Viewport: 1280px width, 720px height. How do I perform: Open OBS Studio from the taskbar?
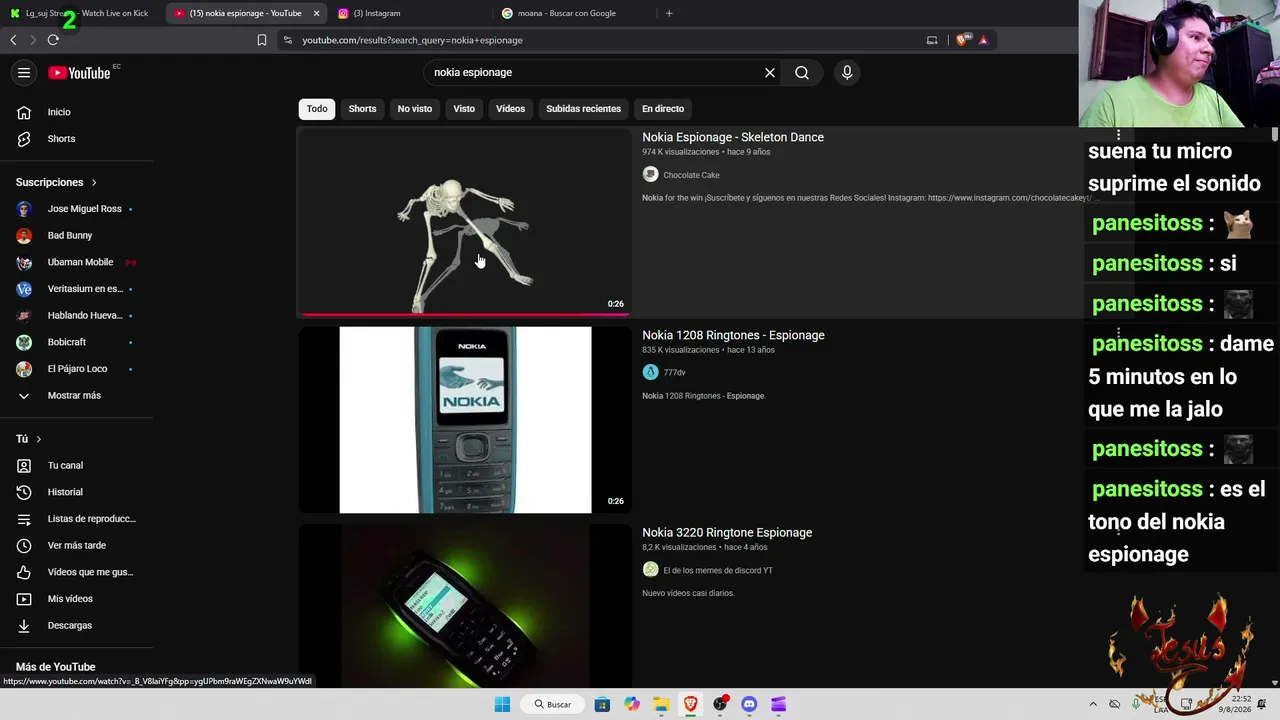(720, 704)
